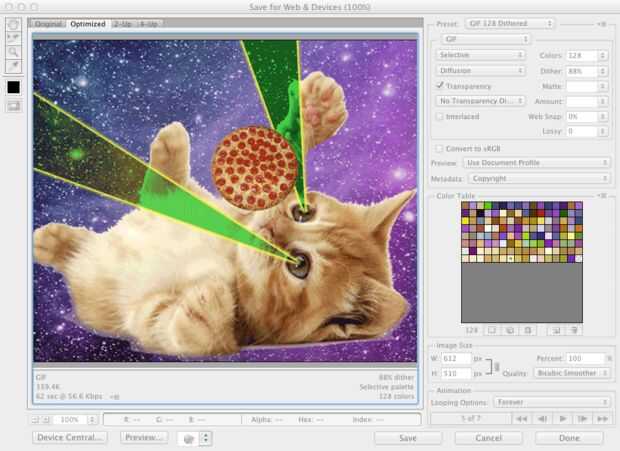This screenshot has height=451, width=620.
Task: Click add eyedropper color to palette icon
Action: (556, 330)
